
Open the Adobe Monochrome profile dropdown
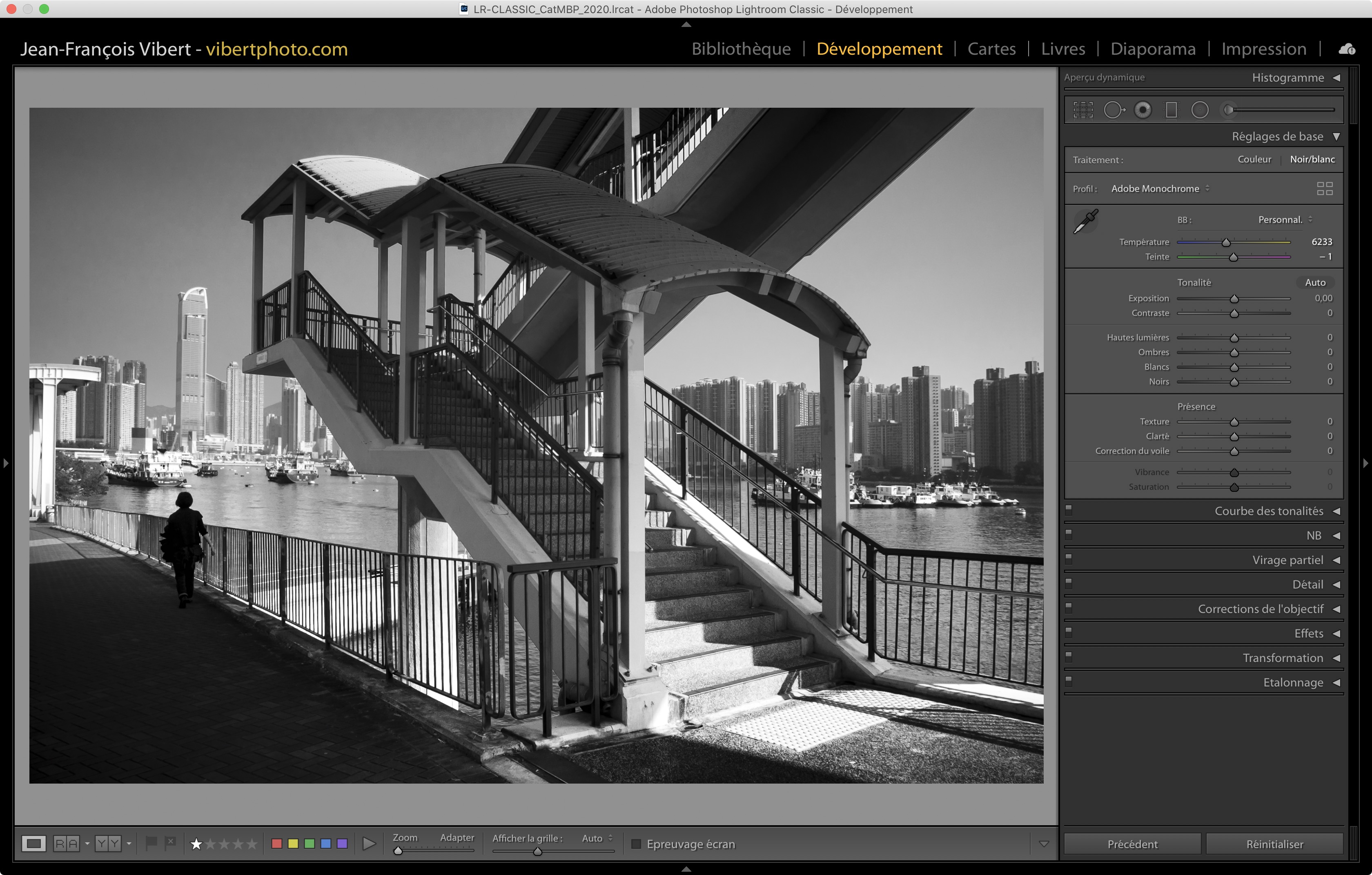1160,189
